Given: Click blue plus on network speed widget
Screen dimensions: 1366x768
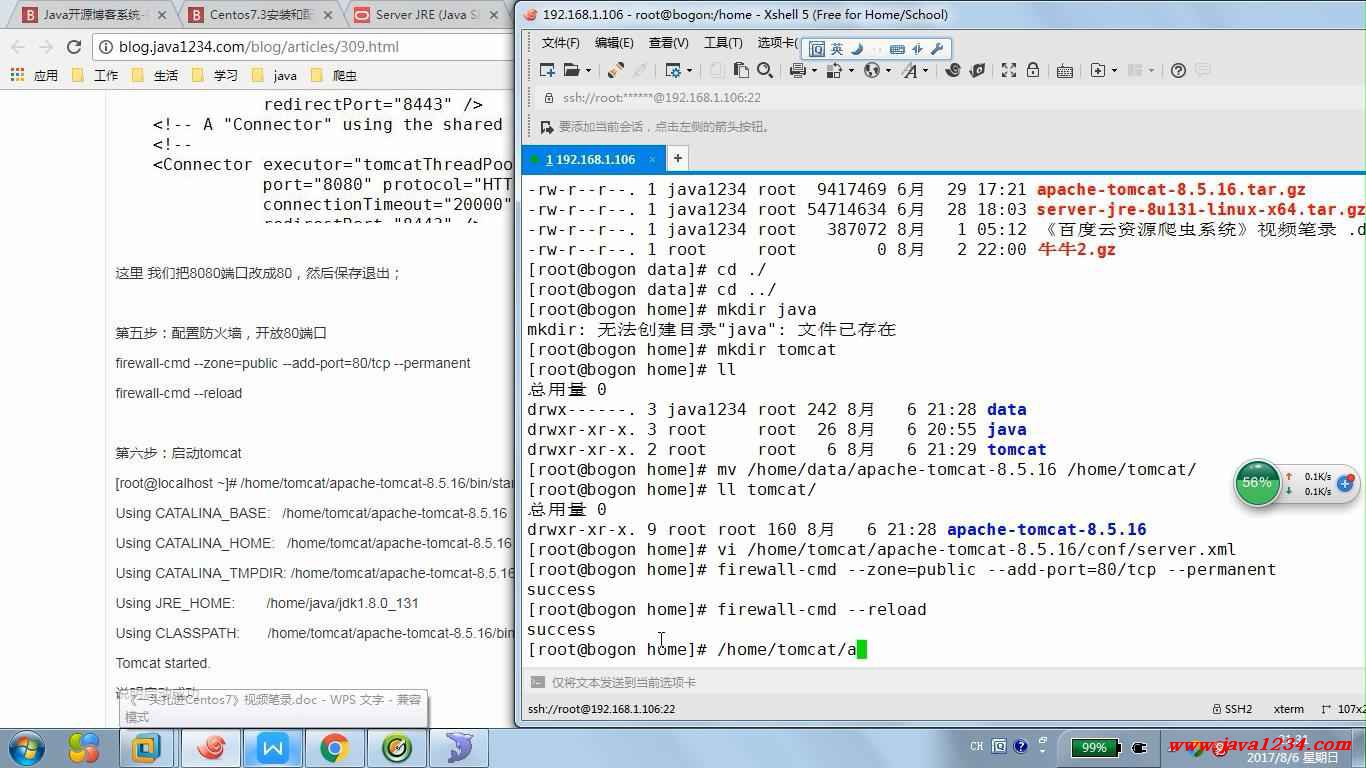Looking at the screenshot, I should click(x=1345, y=484).
